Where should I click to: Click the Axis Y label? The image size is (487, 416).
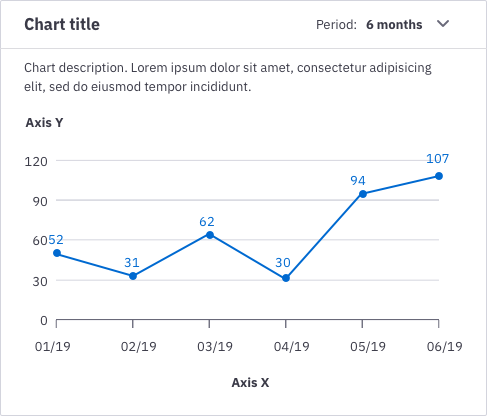tap(44, 123)
